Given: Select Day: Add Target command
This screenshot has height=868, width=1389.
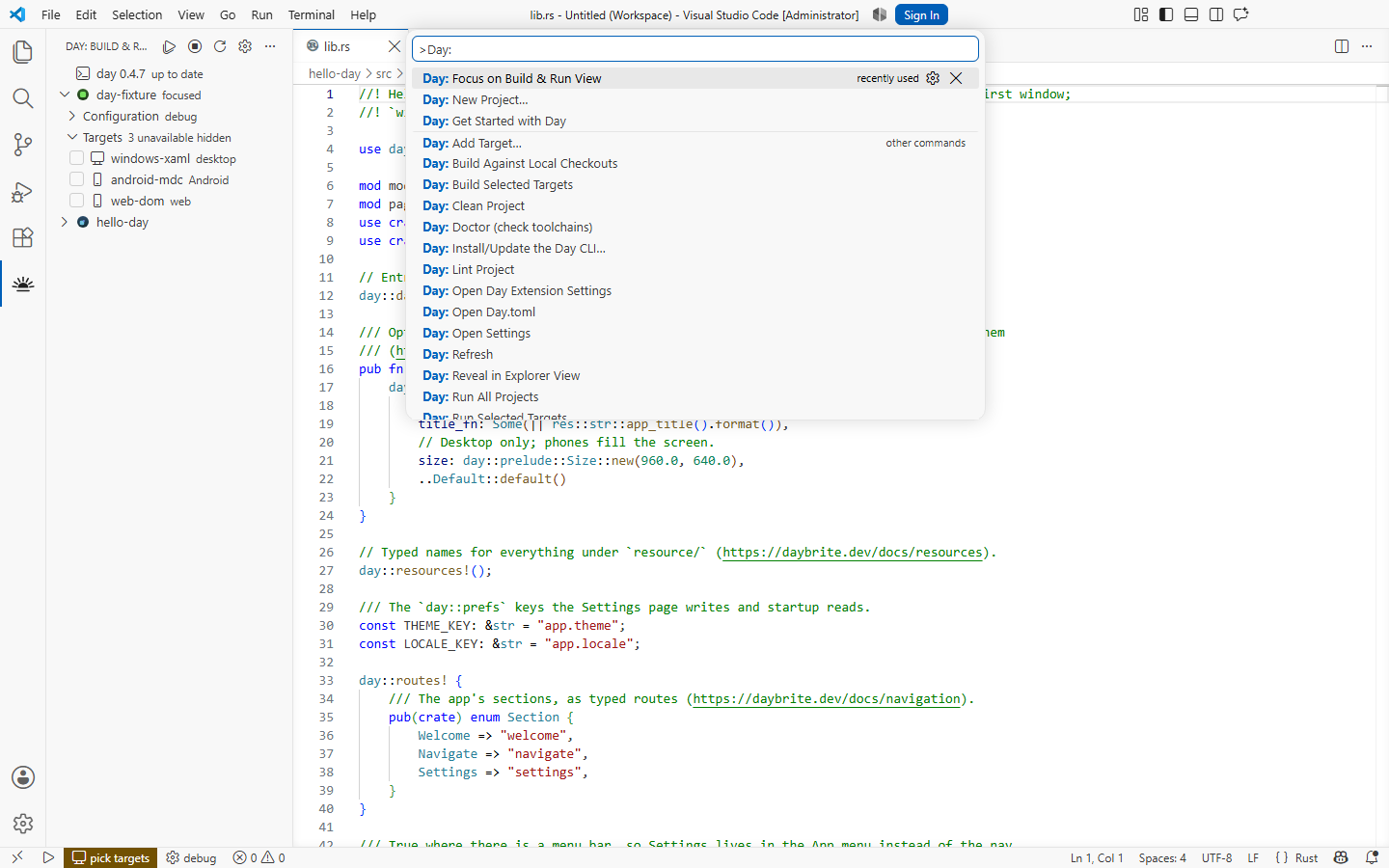Looking at the screenshot, I should (694, 143).
